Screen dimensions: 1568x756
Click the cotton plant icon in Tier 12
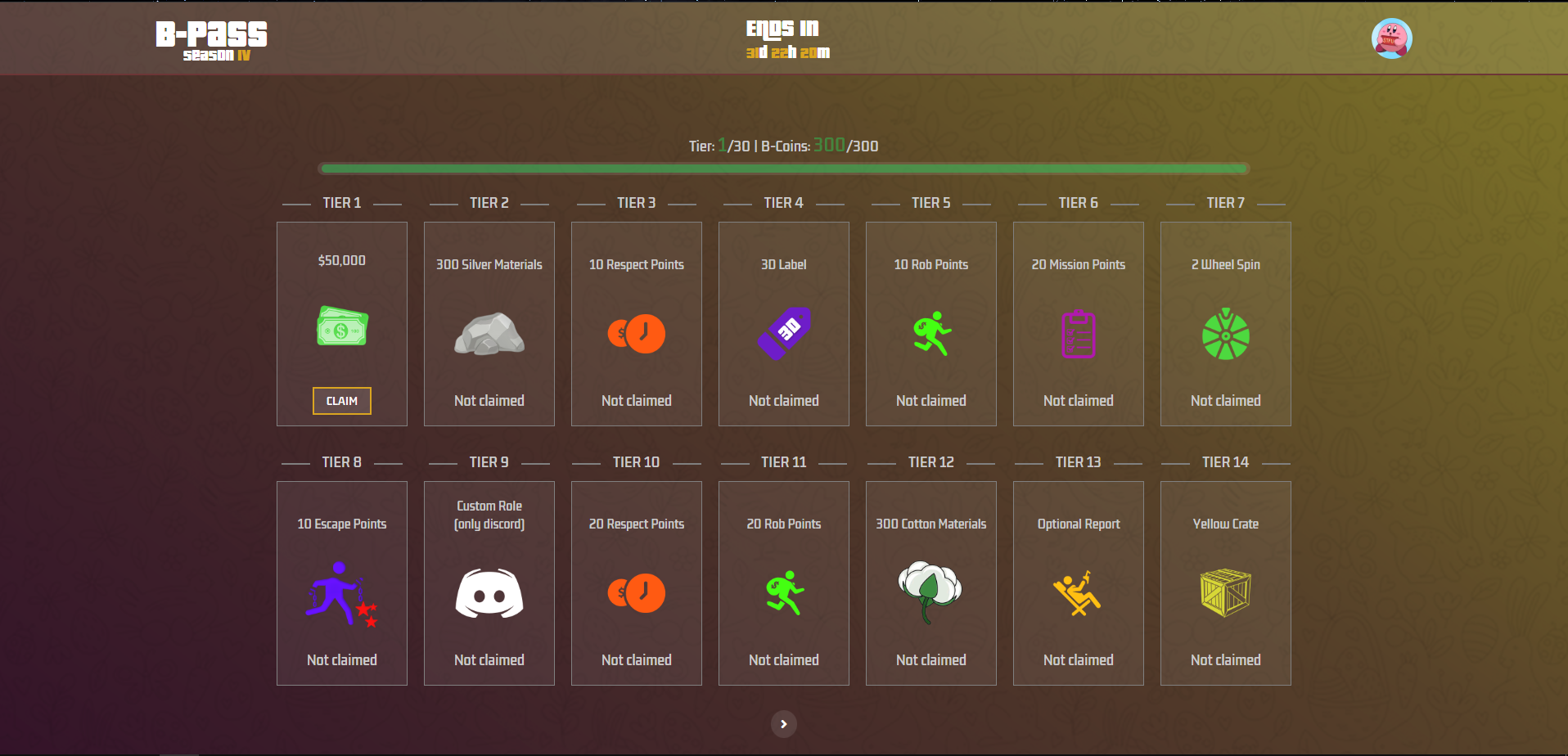(x=930, y=591)
